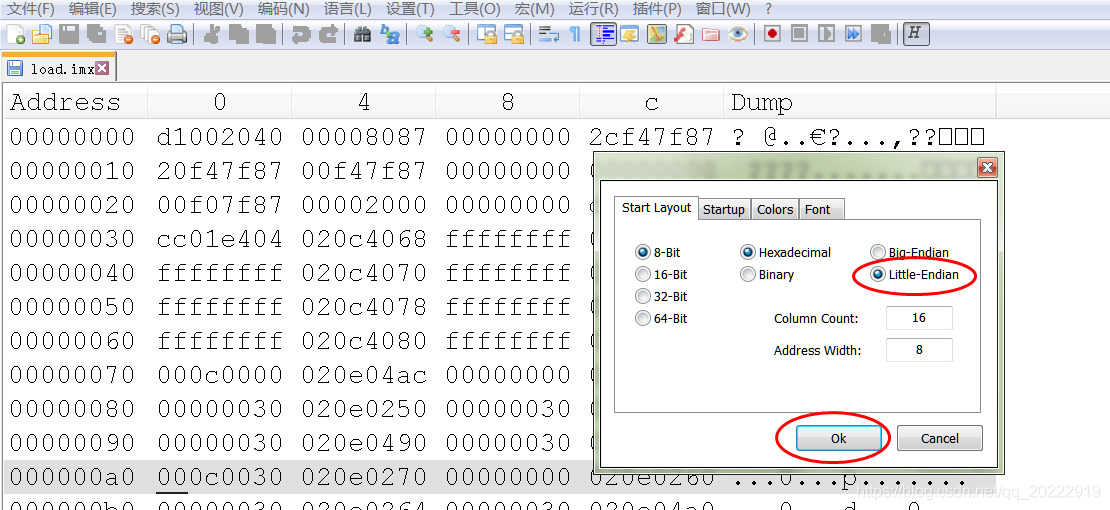The width and height of the screenshot is (1110, 510).
Task: Click the Save All icon
Action: tap(96, 34)
